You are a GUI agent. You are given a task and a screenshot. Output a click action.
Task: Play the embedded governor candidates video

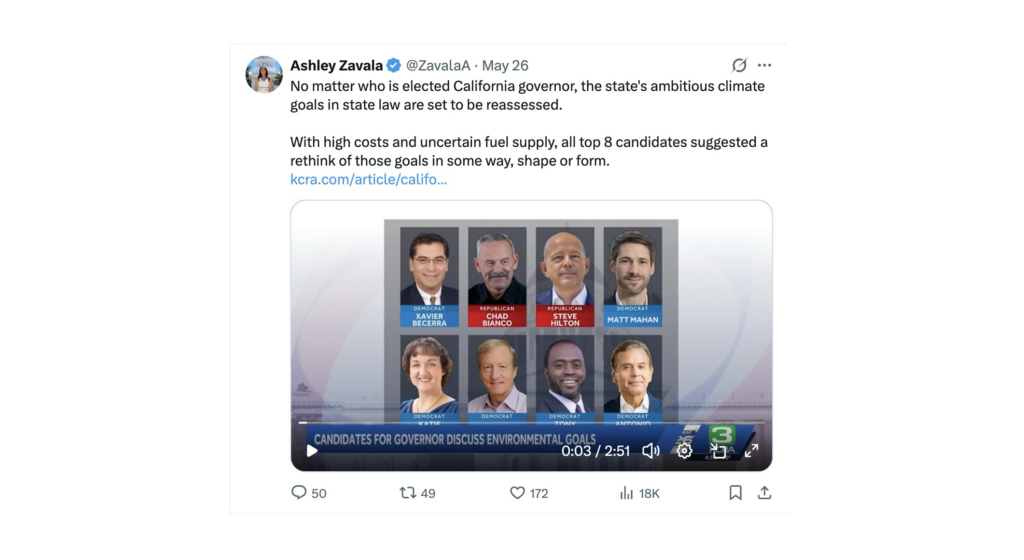[312, 450]
